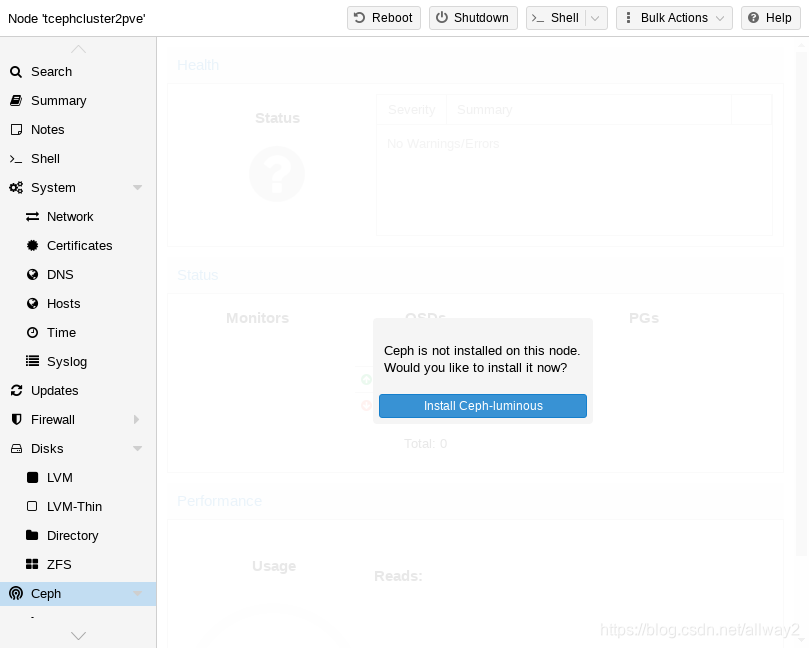The image size is (809, 648).
Task: Click the LVM-Thin outlined square icon
Action: [x=32, y=506]
